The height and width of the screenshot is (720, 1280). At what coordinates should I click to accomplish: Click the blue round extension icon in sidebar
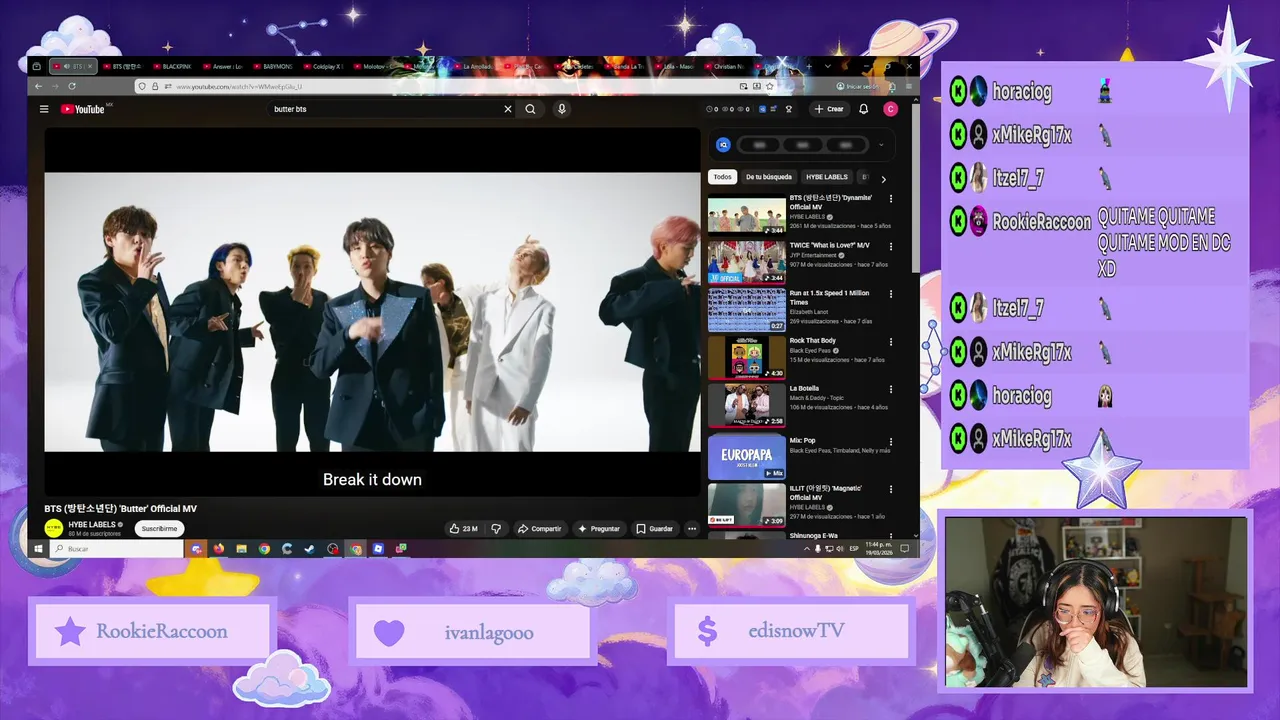click(723, 145)
